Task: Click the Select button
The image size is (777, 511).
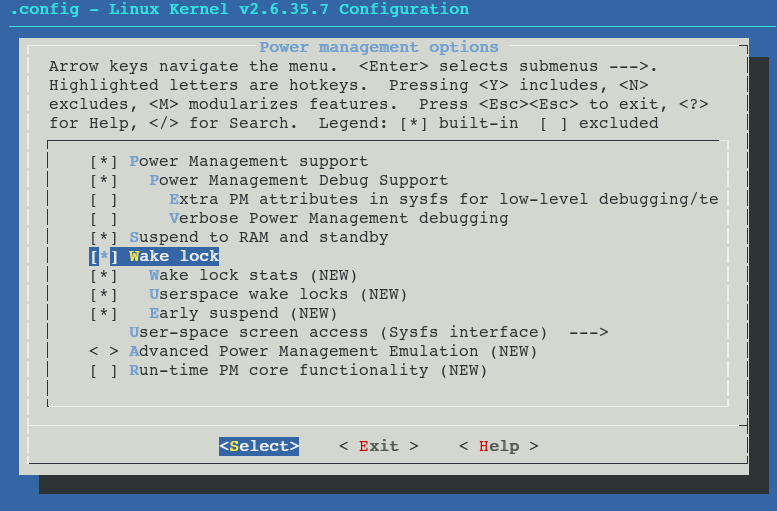Action: point(259,446)
